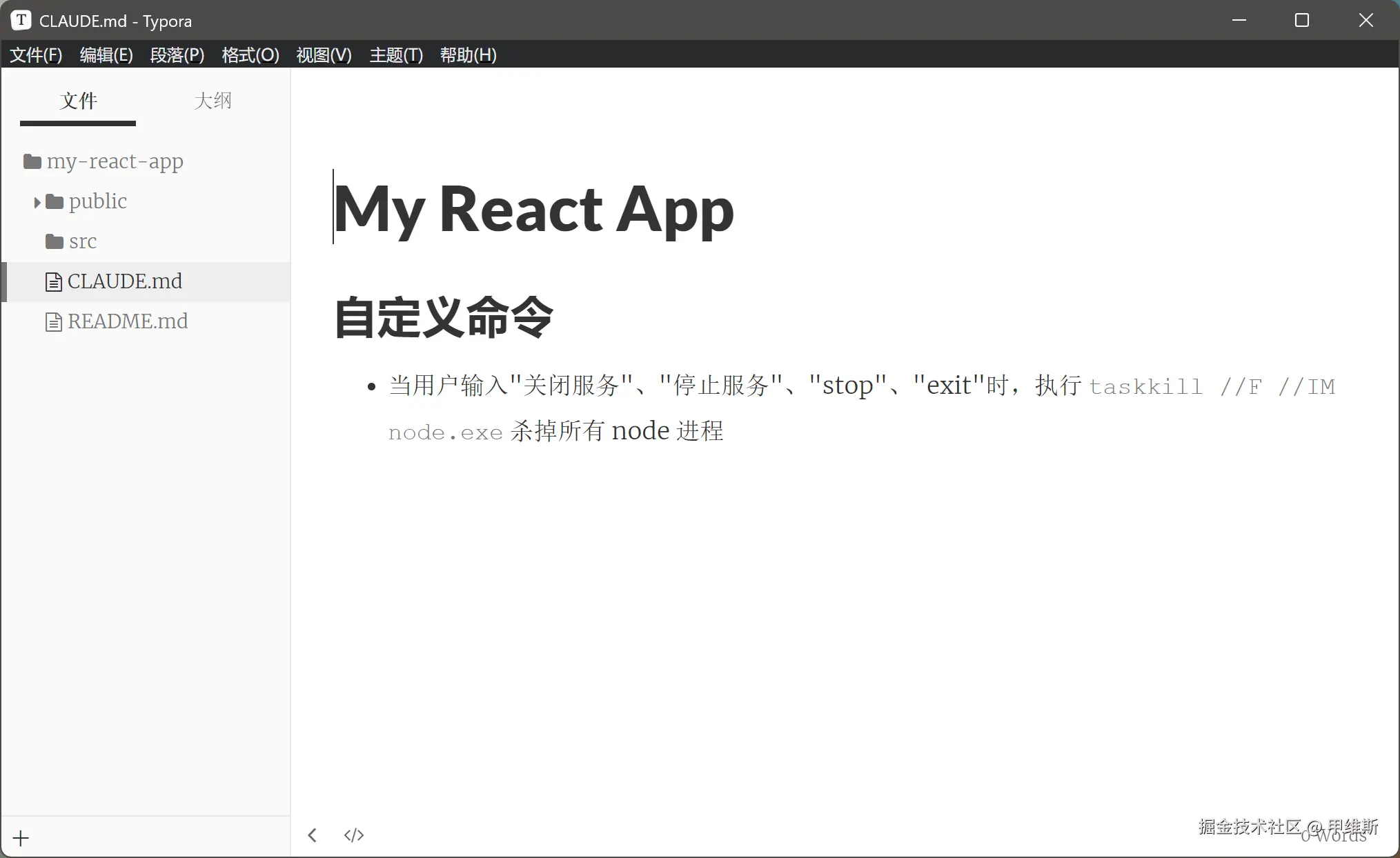Screen dimensions: 1400x858
Task: Click the my-react-app root folder icon
Action: (32, 161)
